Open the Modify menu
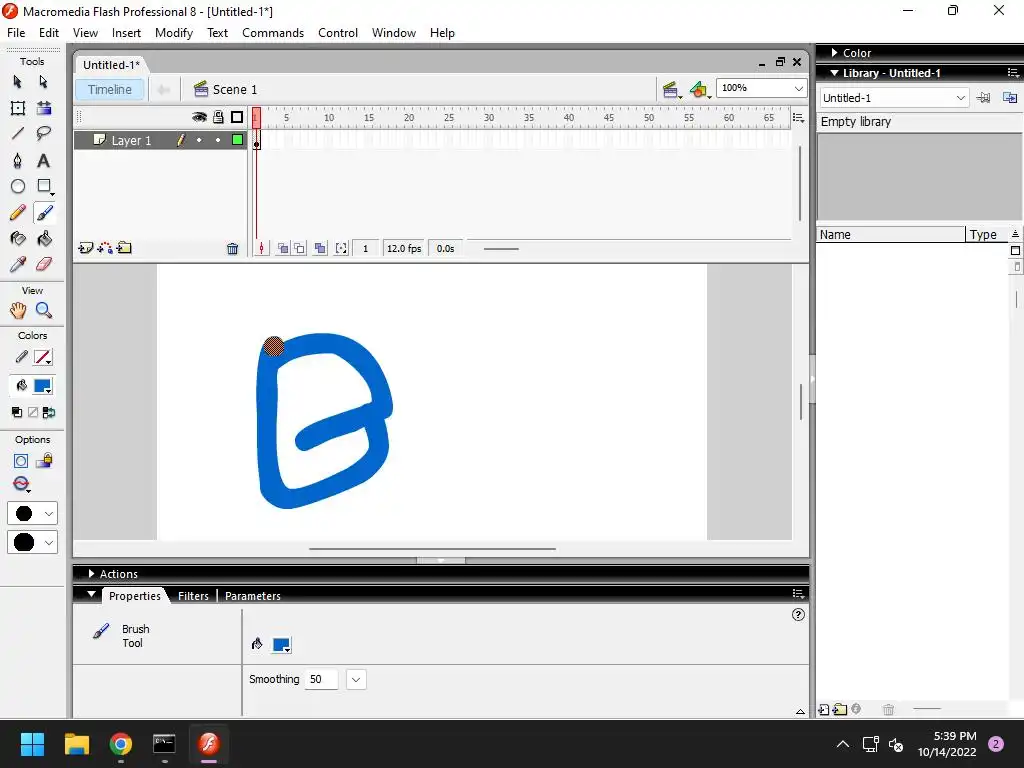The width and height of the screenshot is (1024, 768). 174,33
